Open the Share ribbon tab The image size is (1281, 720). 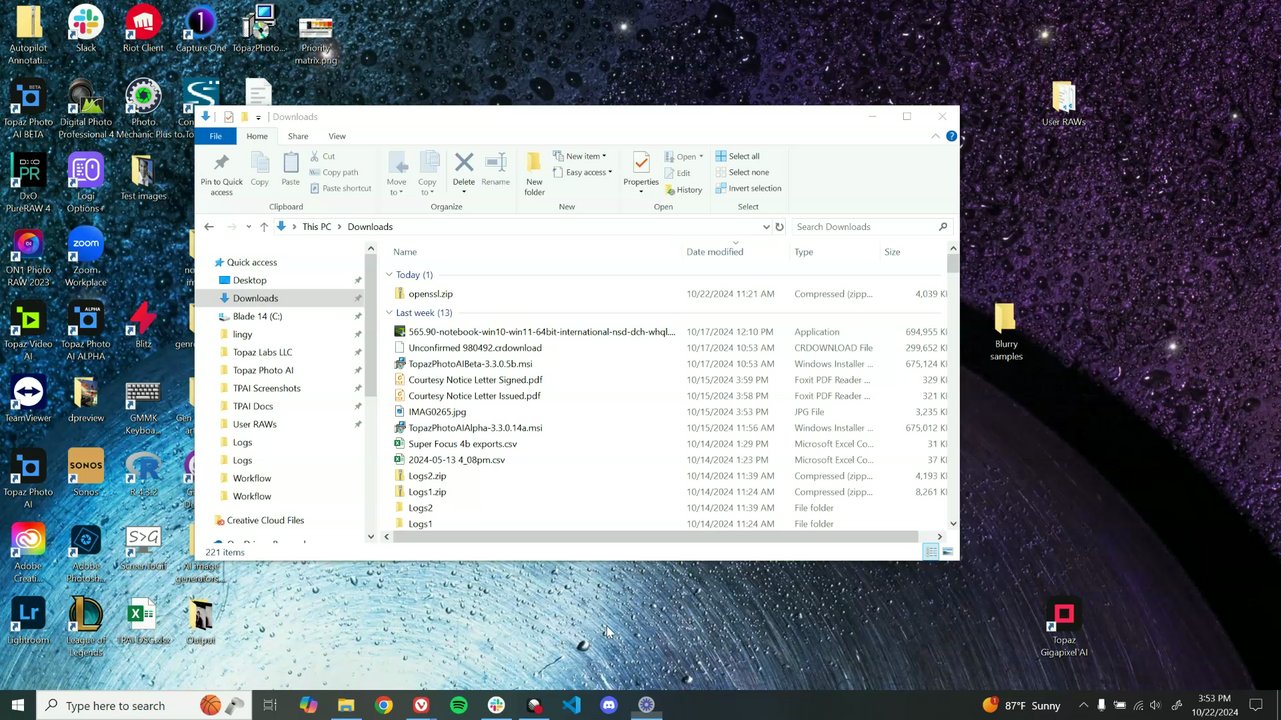coord(298,136)
